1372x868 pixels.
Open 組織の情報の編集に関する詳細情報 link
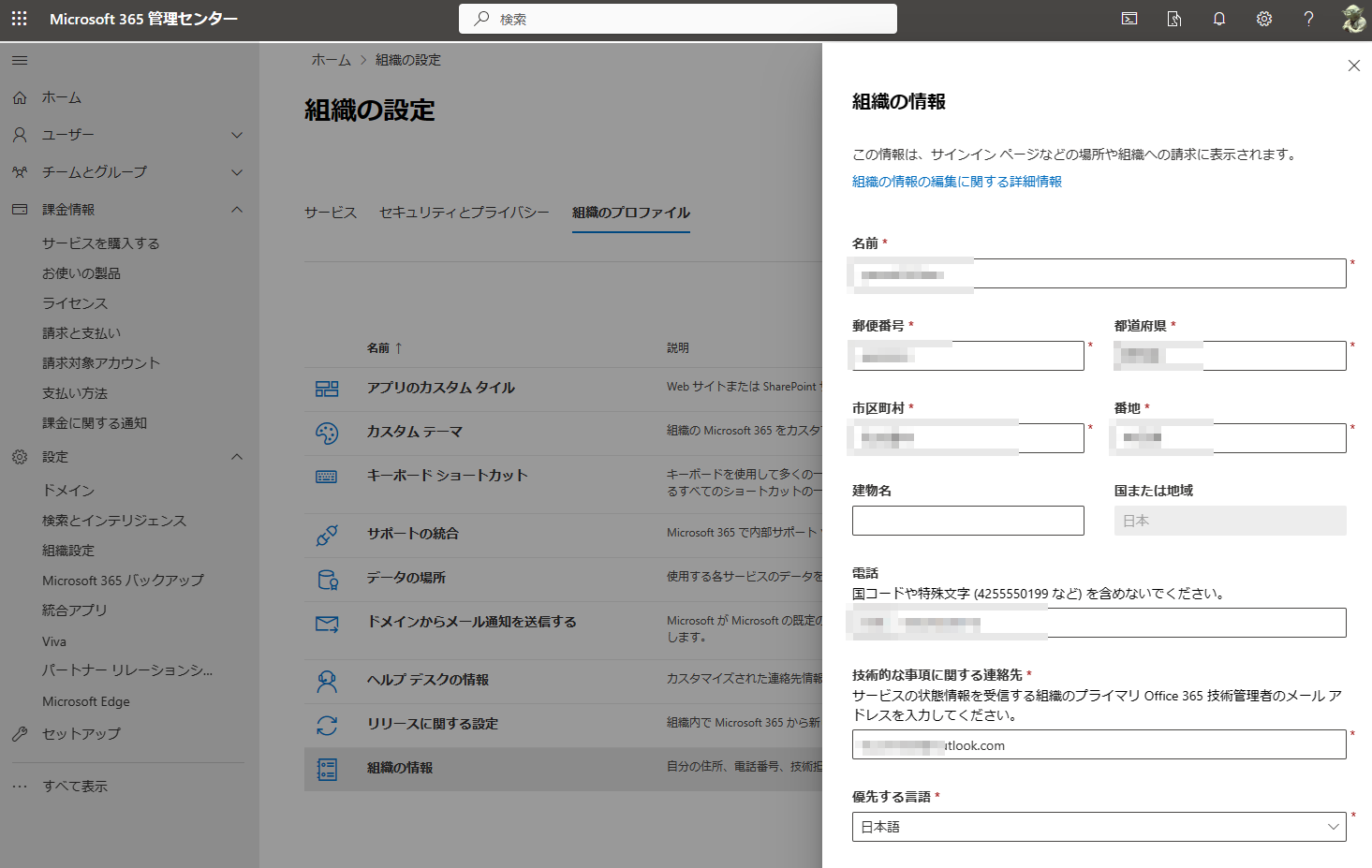(954, 181)
